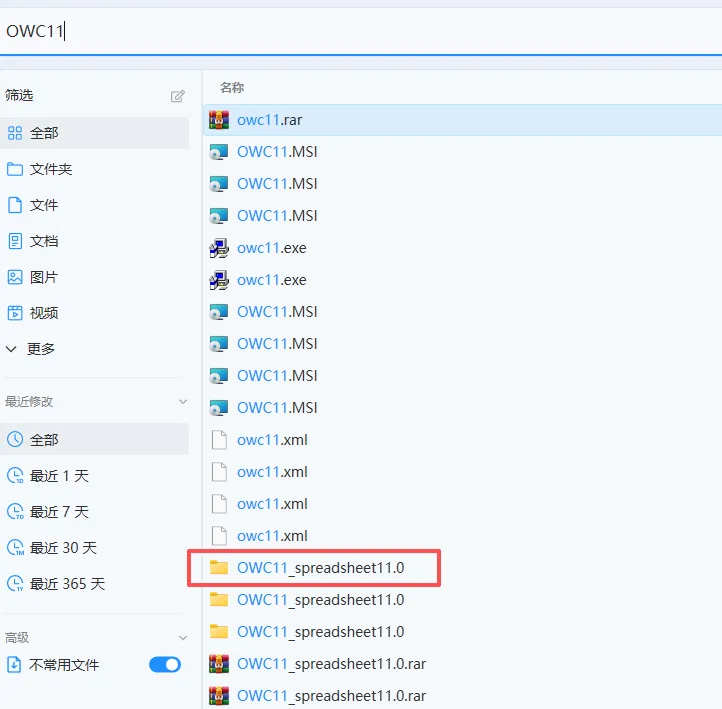Filter results by 视频

pos(94,313)
